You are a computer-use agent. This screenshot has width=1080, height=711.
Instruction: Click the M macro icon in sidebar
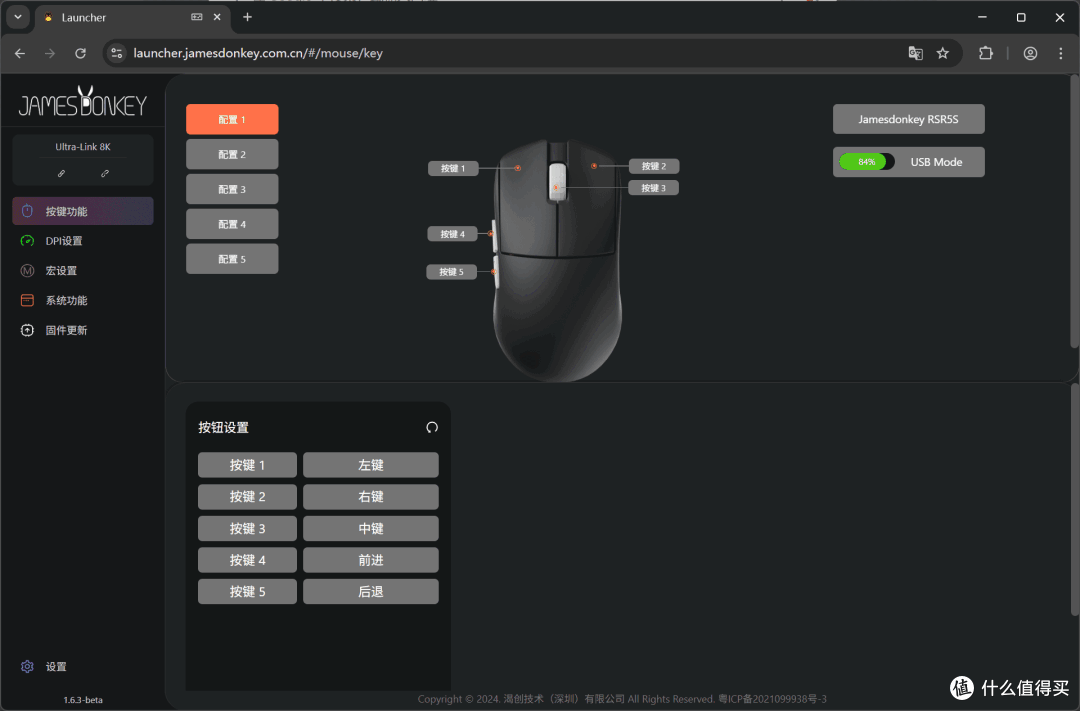click(28, 271)
